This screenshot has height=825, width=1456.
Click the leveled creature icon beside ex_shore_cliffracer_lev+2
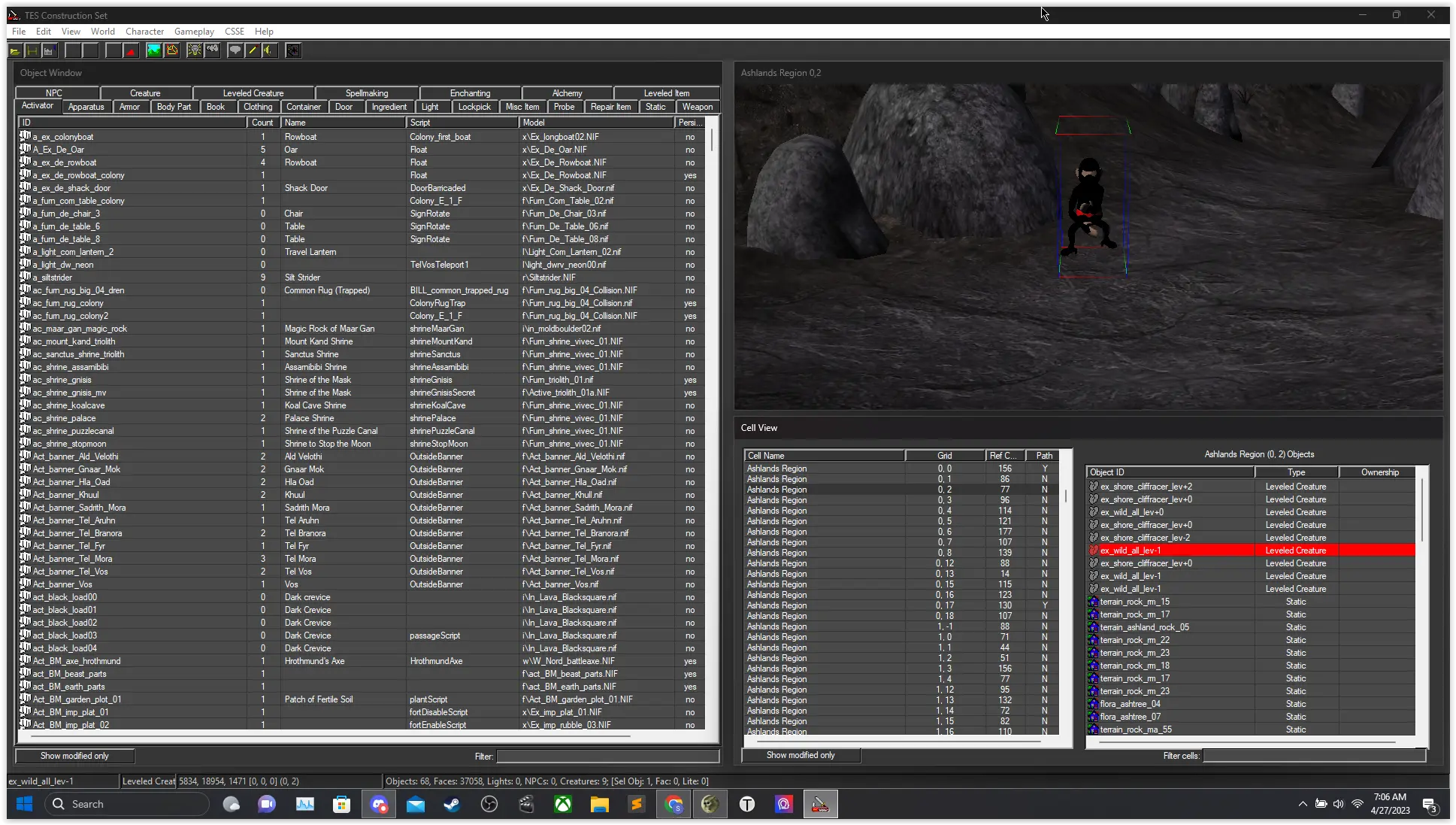coord(1094,487)
